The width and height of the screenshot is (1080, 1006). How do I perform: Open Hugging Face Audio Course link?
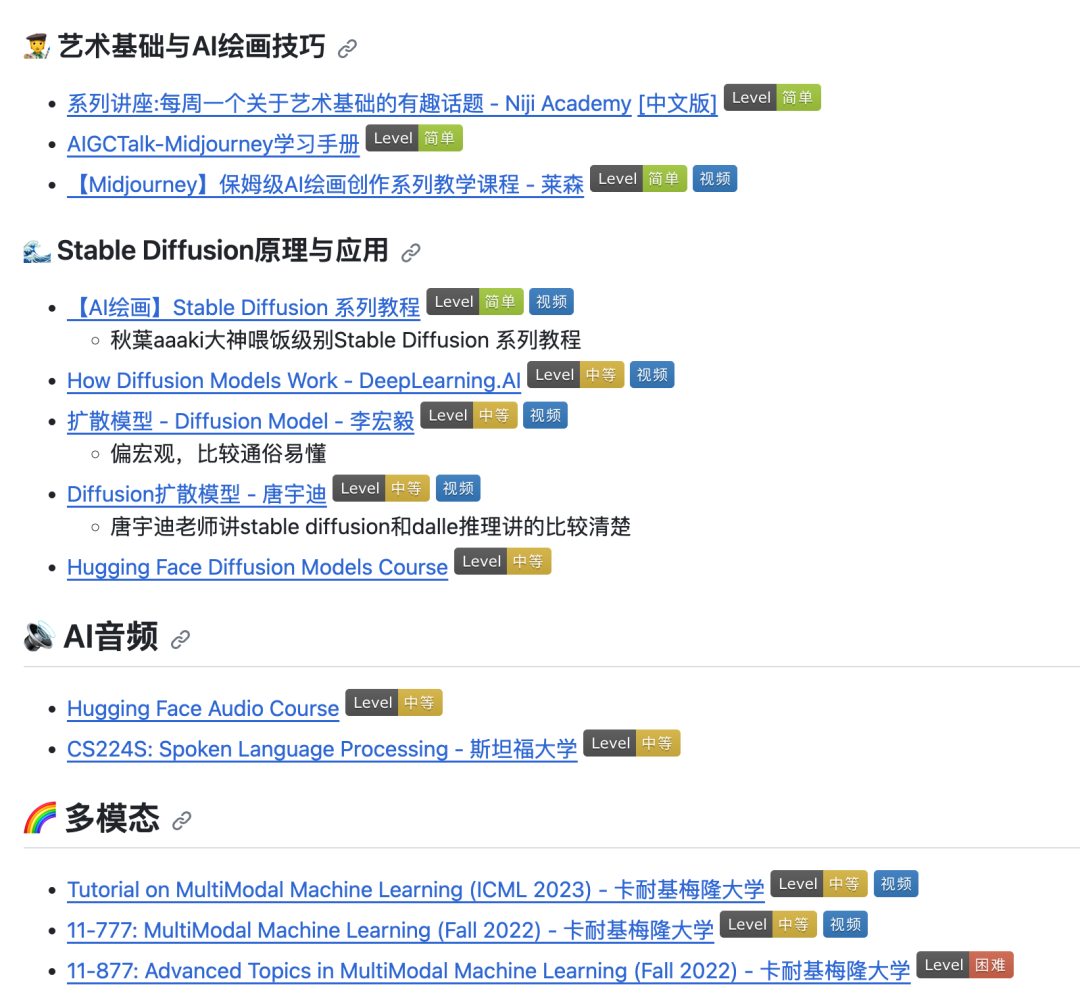pos(202,708)
